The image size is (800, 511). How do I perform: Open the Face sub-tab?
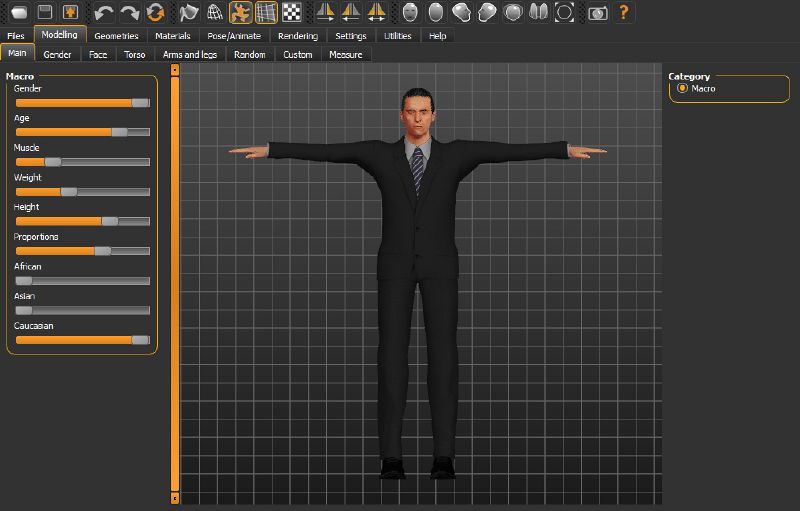[97, 54]
